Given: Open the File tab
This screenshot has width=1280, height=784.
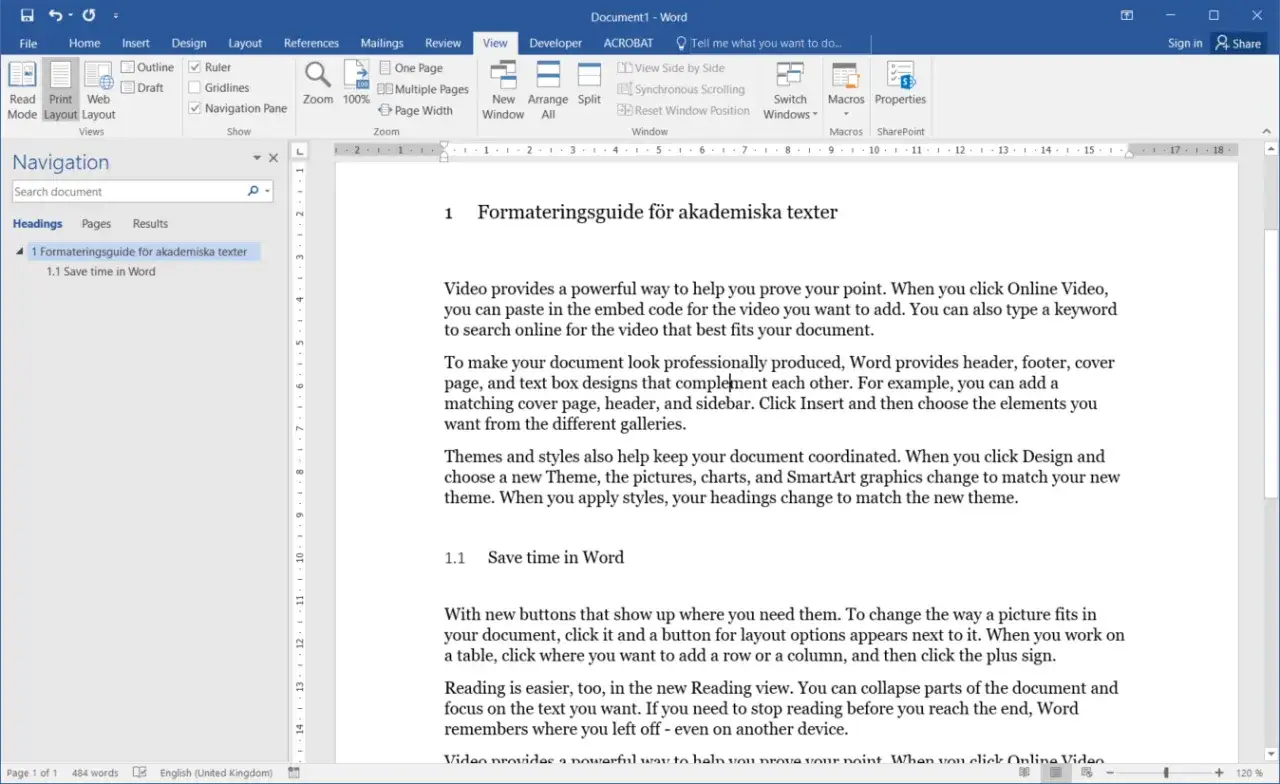Looking at the screenshot, I should point(28,43).
